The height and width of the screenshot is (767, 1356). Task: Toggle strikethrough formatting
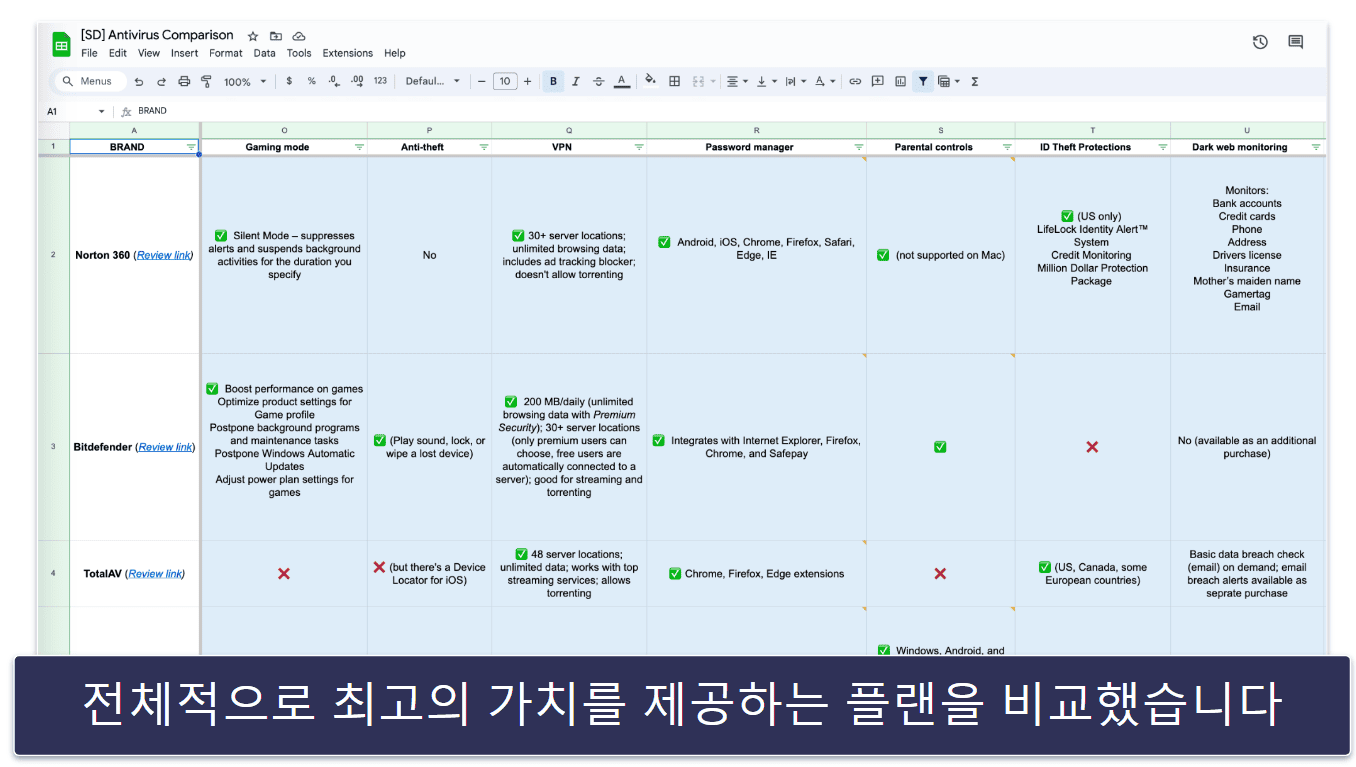pyautogui.click(x=598, y=82)
